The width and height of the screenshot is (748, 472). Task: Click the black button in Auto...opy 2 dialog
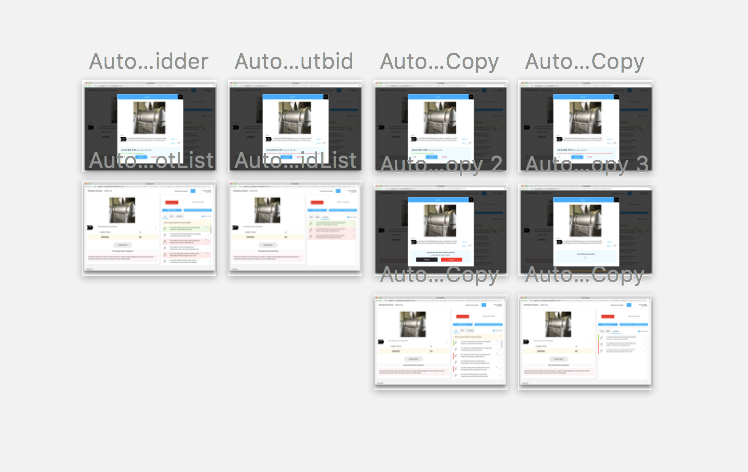(426, 260)
